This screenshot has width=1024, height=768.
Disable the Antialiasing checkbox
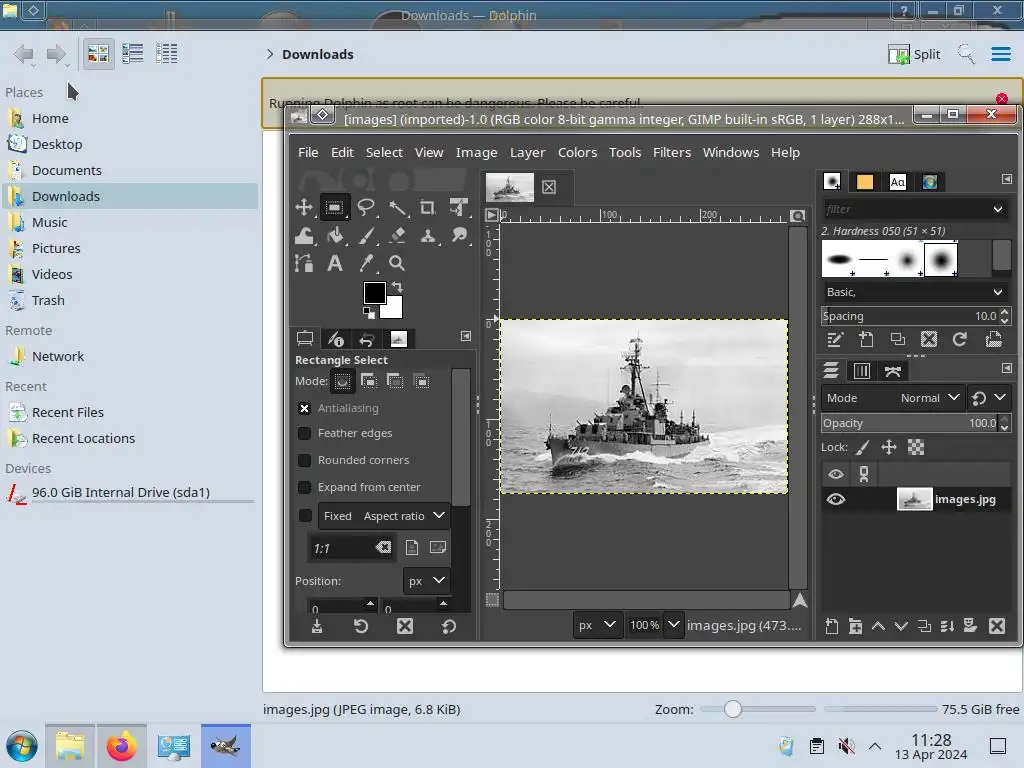[305, 408]
